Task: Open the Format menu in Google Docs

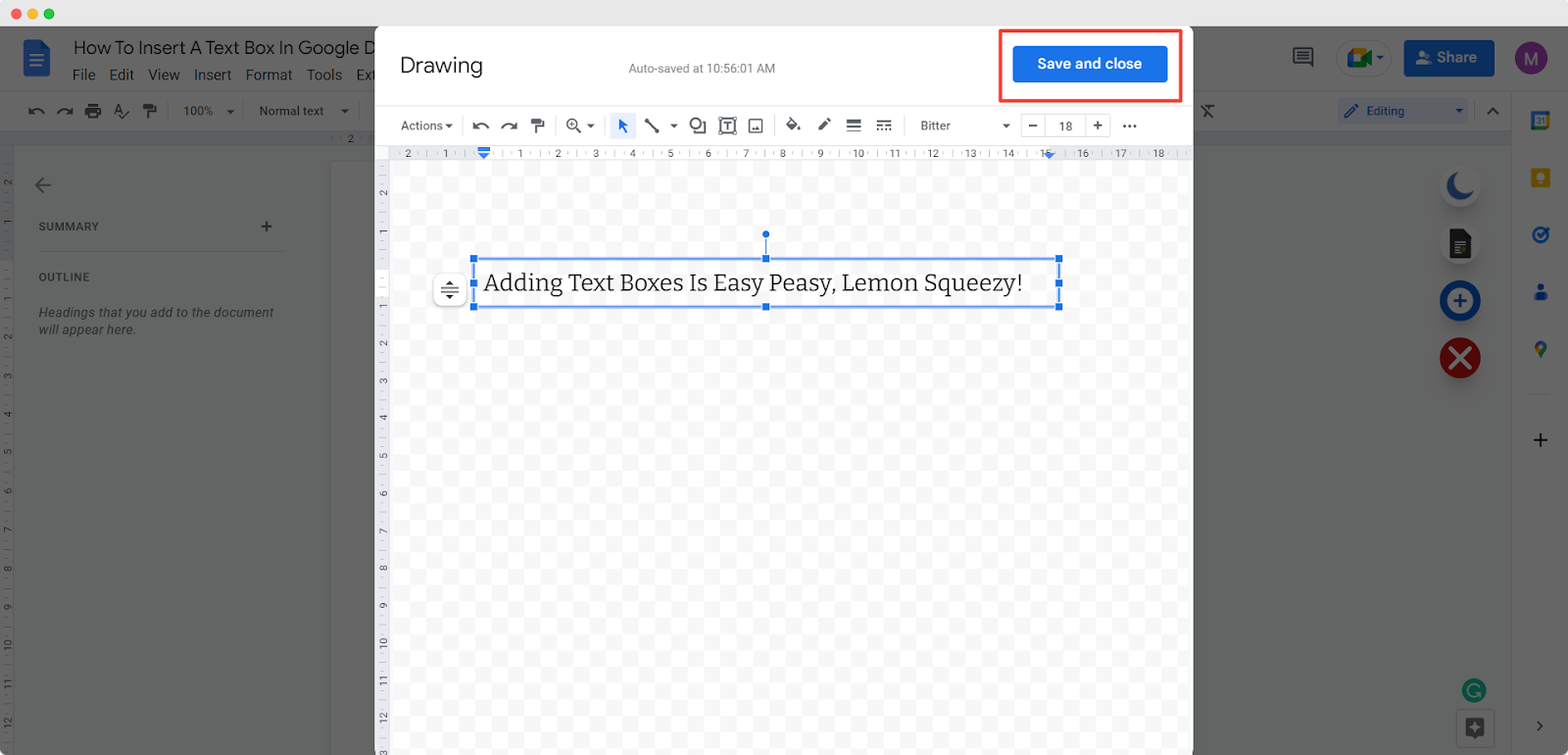Action: pos(269,75)
